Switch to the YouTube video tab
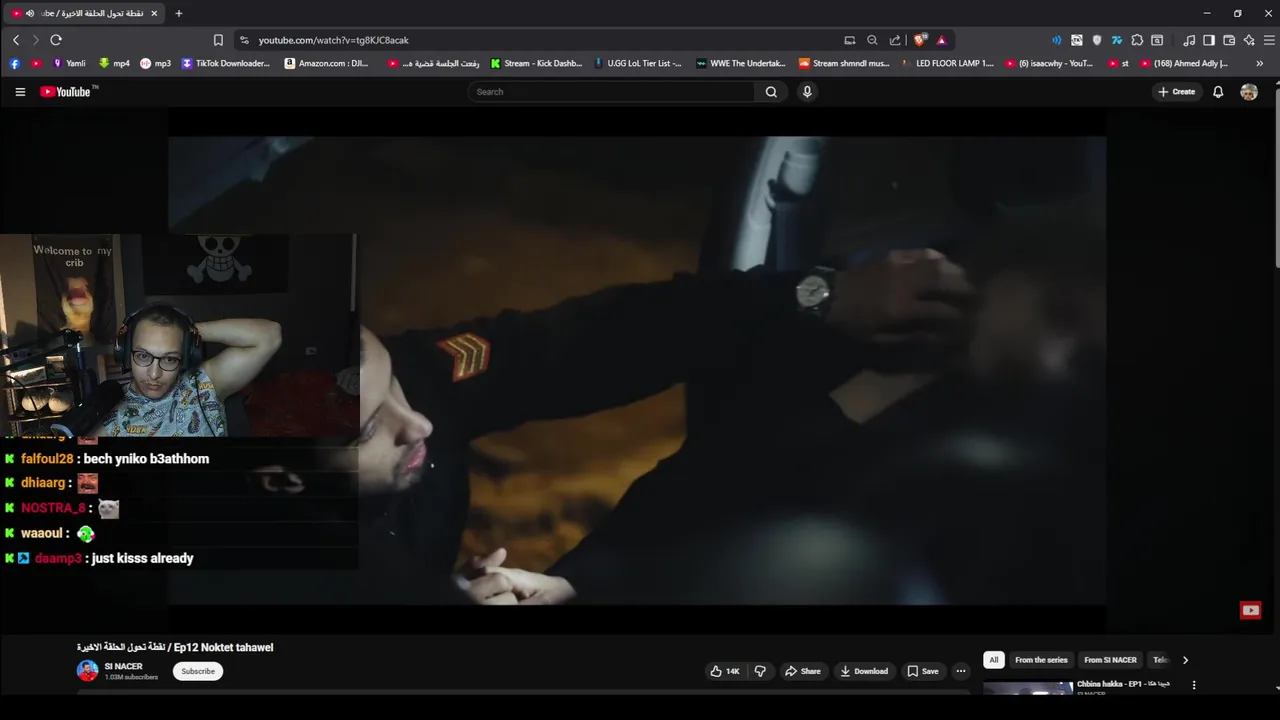Viewport: 1280px width, 720px height. pyautogui.click(x=85, y=13)
